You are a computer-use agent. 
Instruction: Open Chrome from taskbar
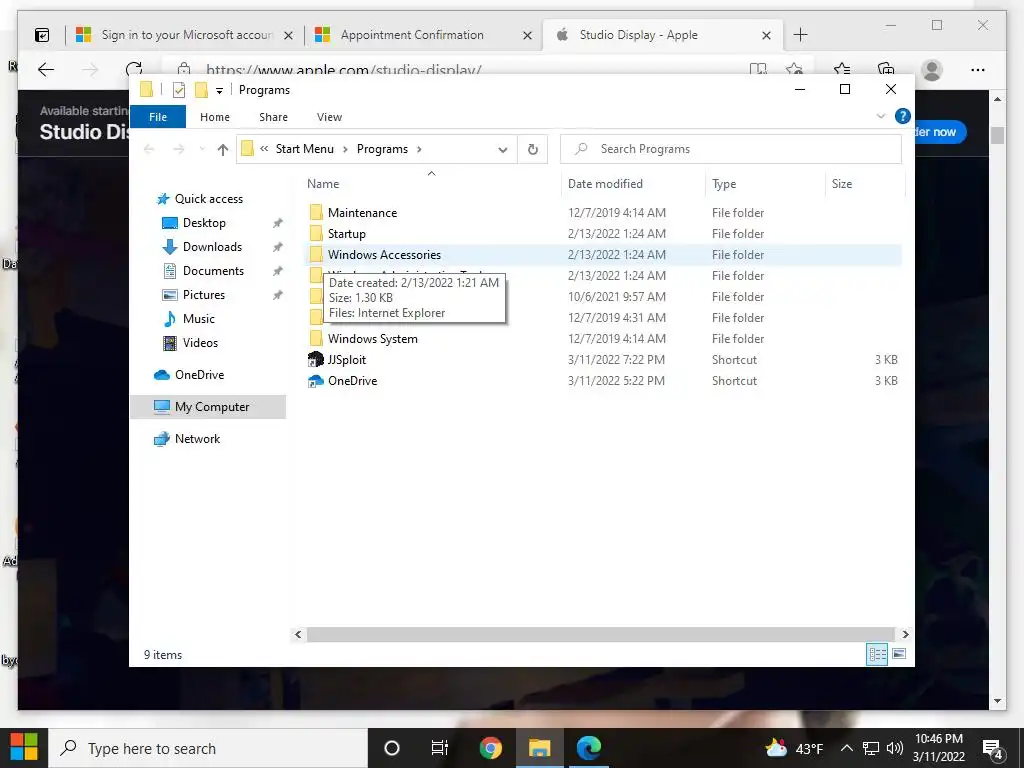[x=490, y=748]
